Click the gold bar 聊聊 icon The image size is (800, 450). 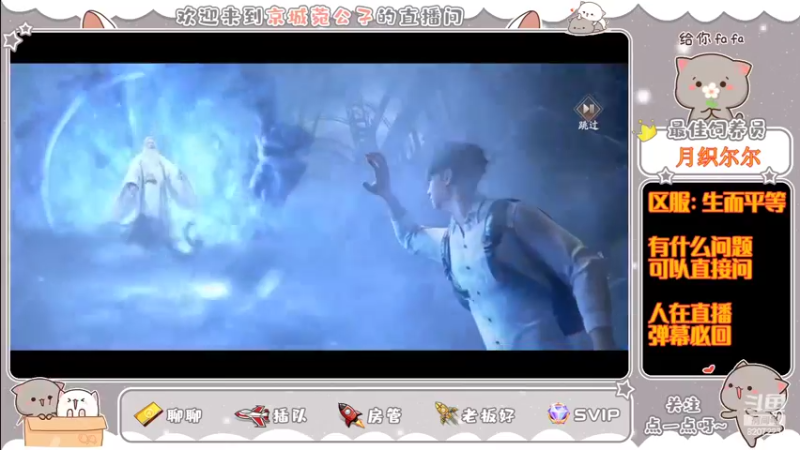tap(148, 414)
